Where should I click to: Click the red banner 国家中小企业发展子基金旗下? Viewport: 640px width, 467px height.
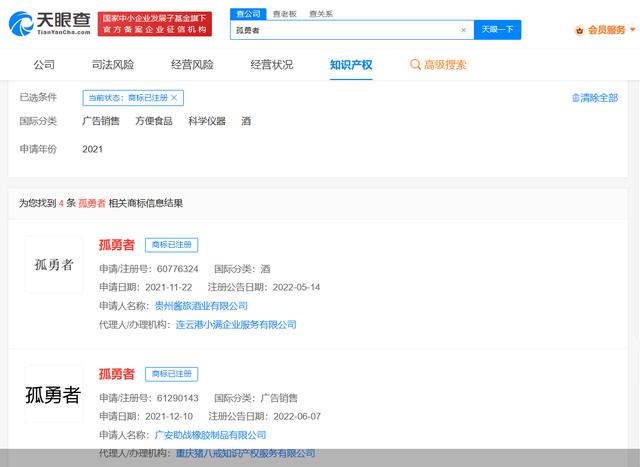(x=155, y=24)
